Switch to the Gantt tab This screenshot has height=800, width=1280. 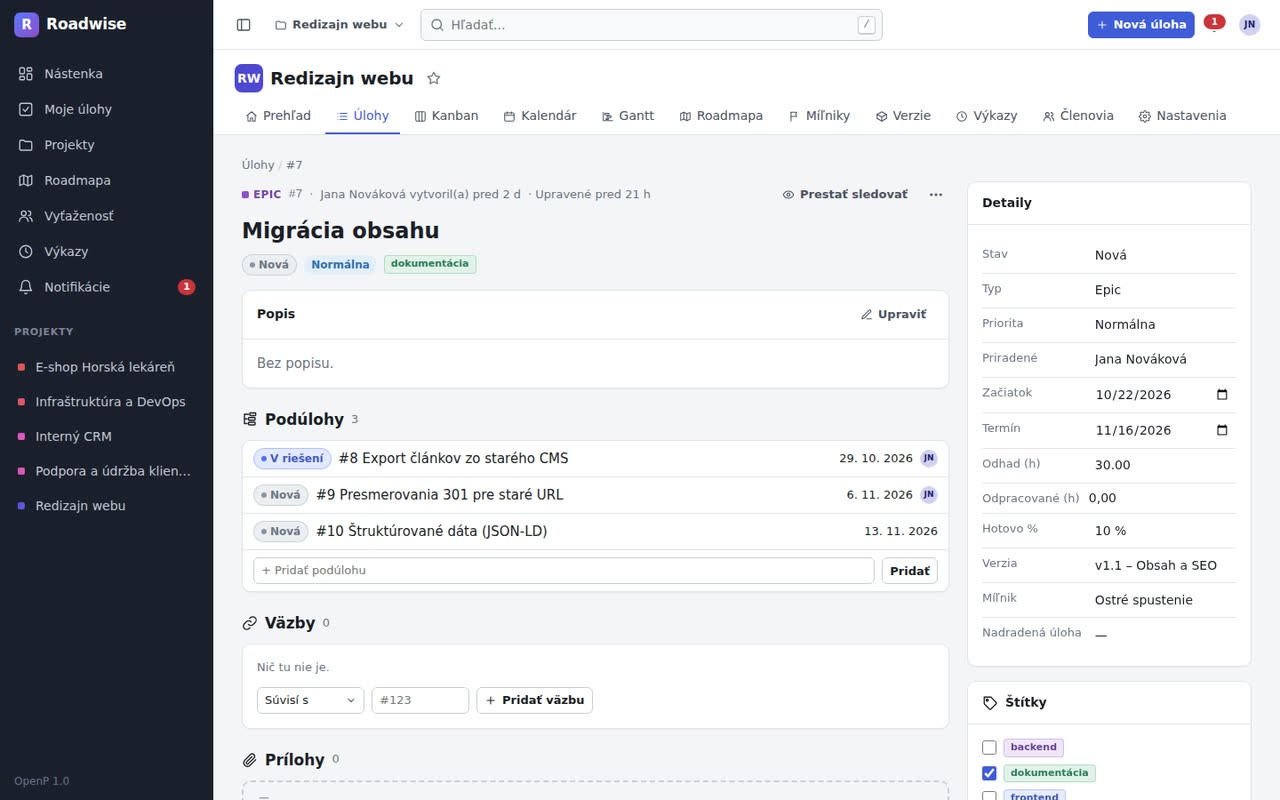coord(627,116)
